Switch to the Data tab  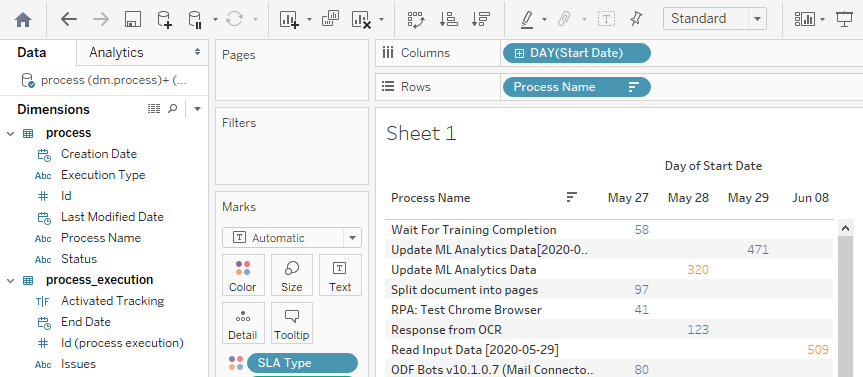point(32,53)
